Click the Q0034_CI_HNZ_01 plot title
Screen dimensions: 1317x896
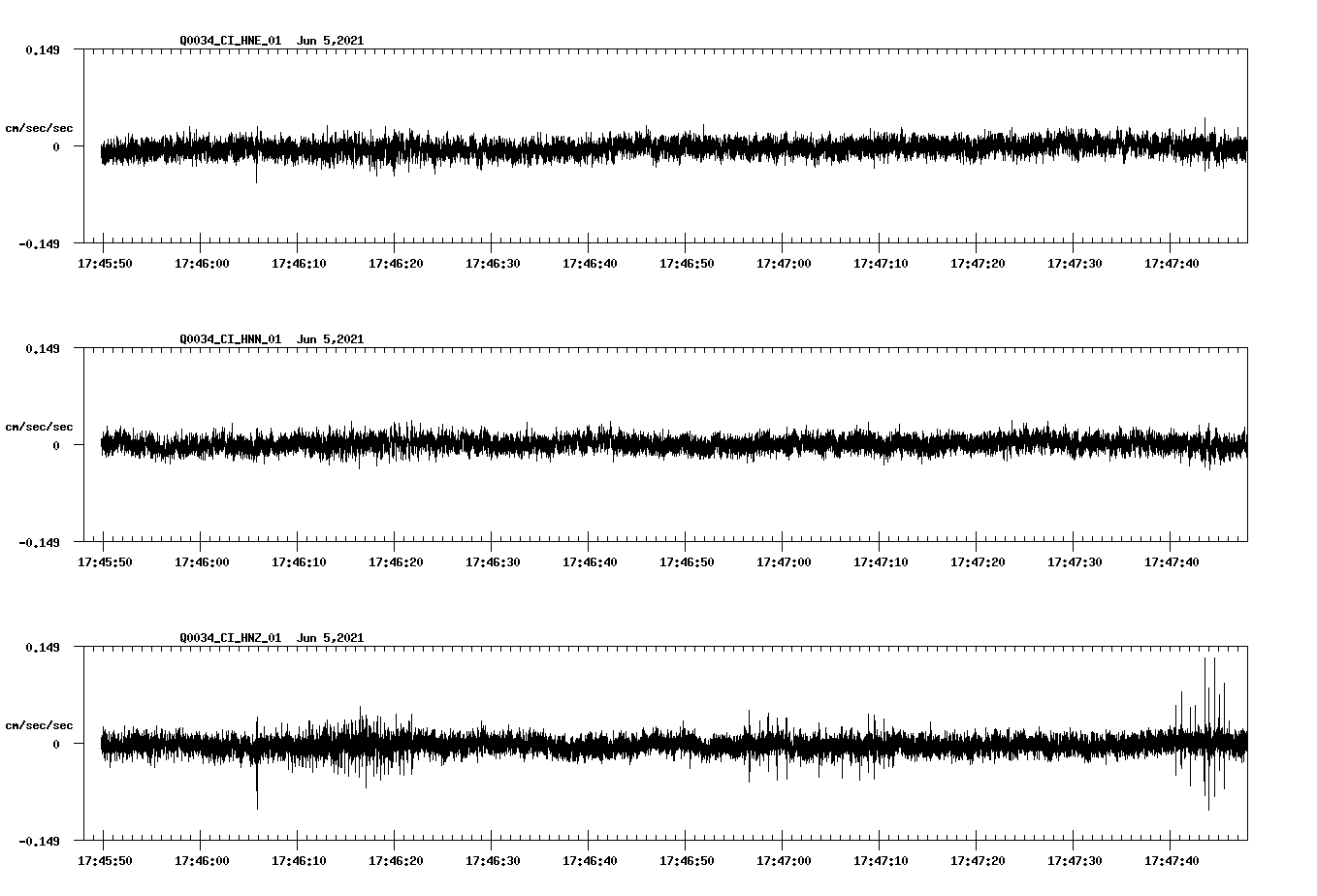272,638
